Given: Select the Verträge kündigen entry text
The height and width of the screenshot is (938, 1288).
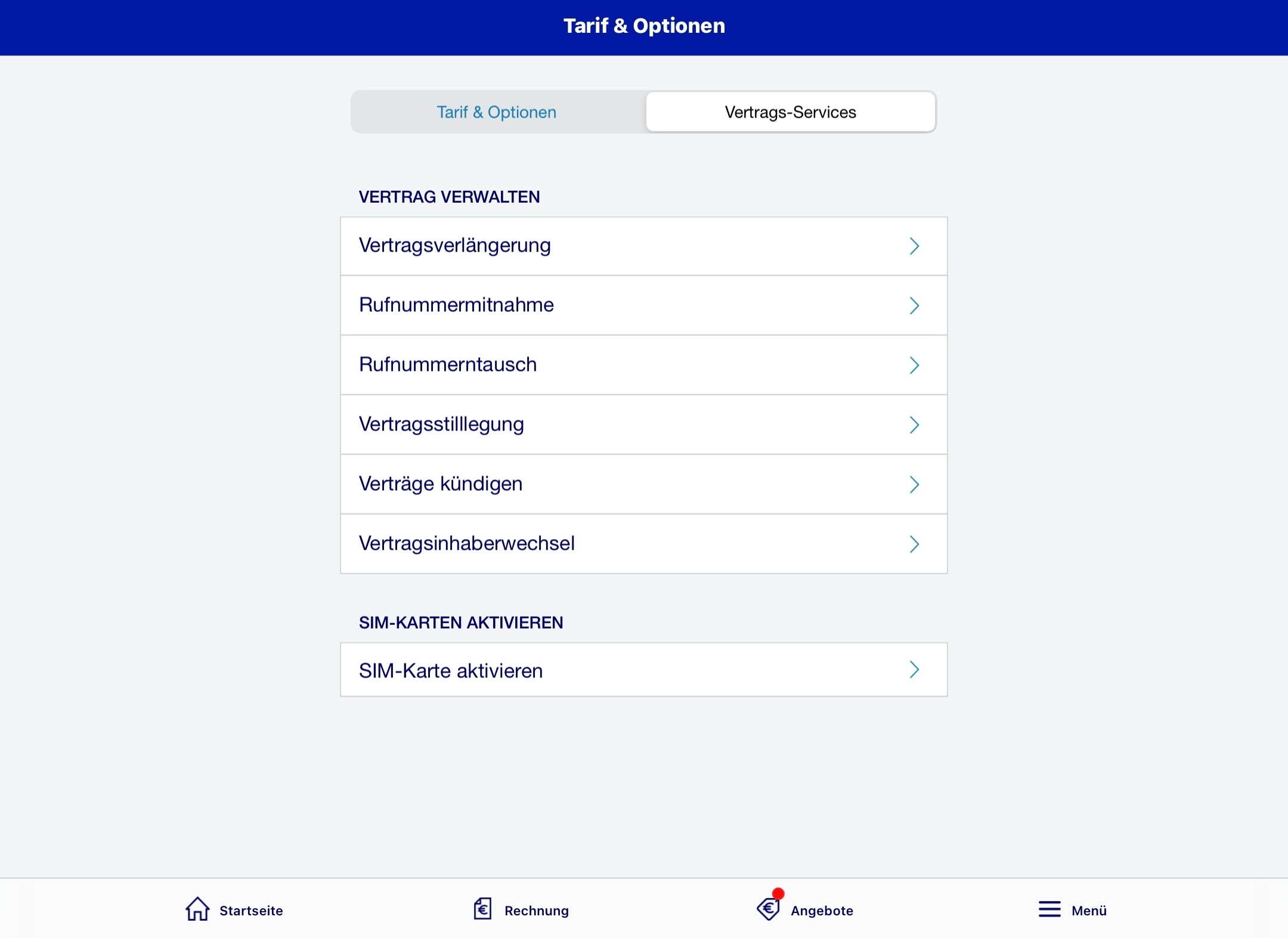Looking at the screenshot, I should click(441, 484).
